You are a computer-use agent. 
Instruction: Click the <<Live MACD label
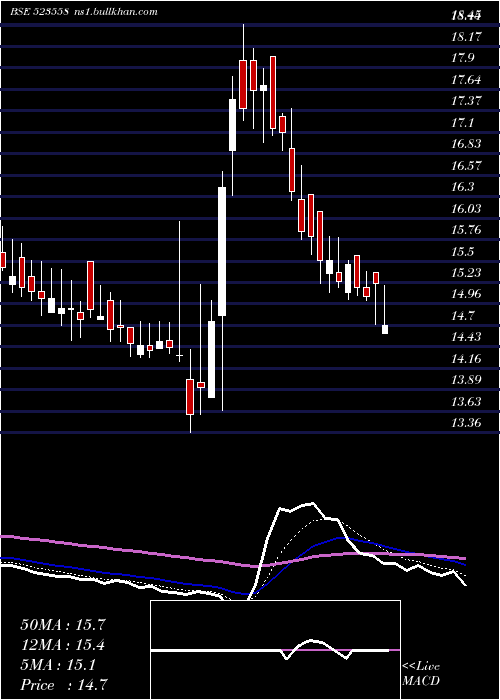coord(421,674)
